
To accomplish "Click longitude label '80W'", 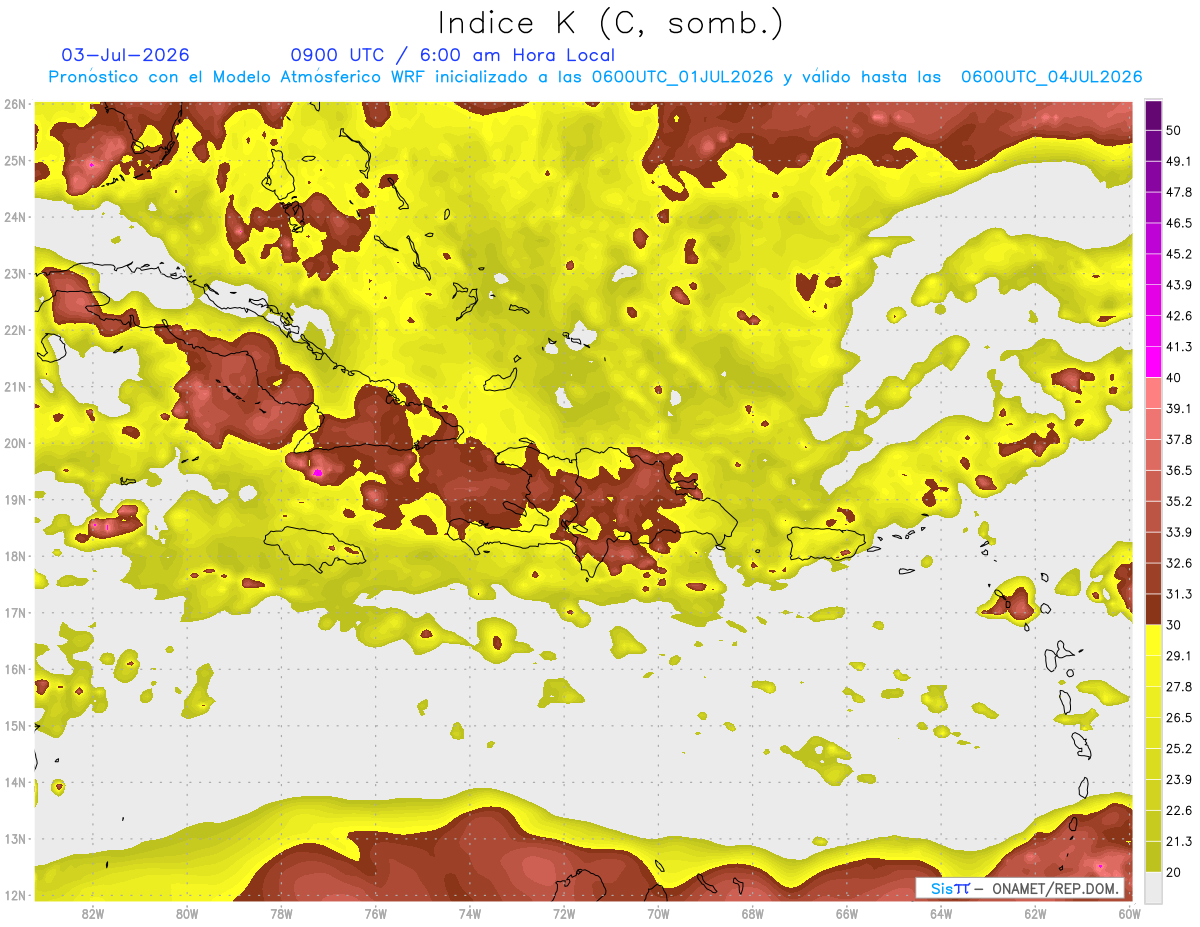I will point(187,914).
